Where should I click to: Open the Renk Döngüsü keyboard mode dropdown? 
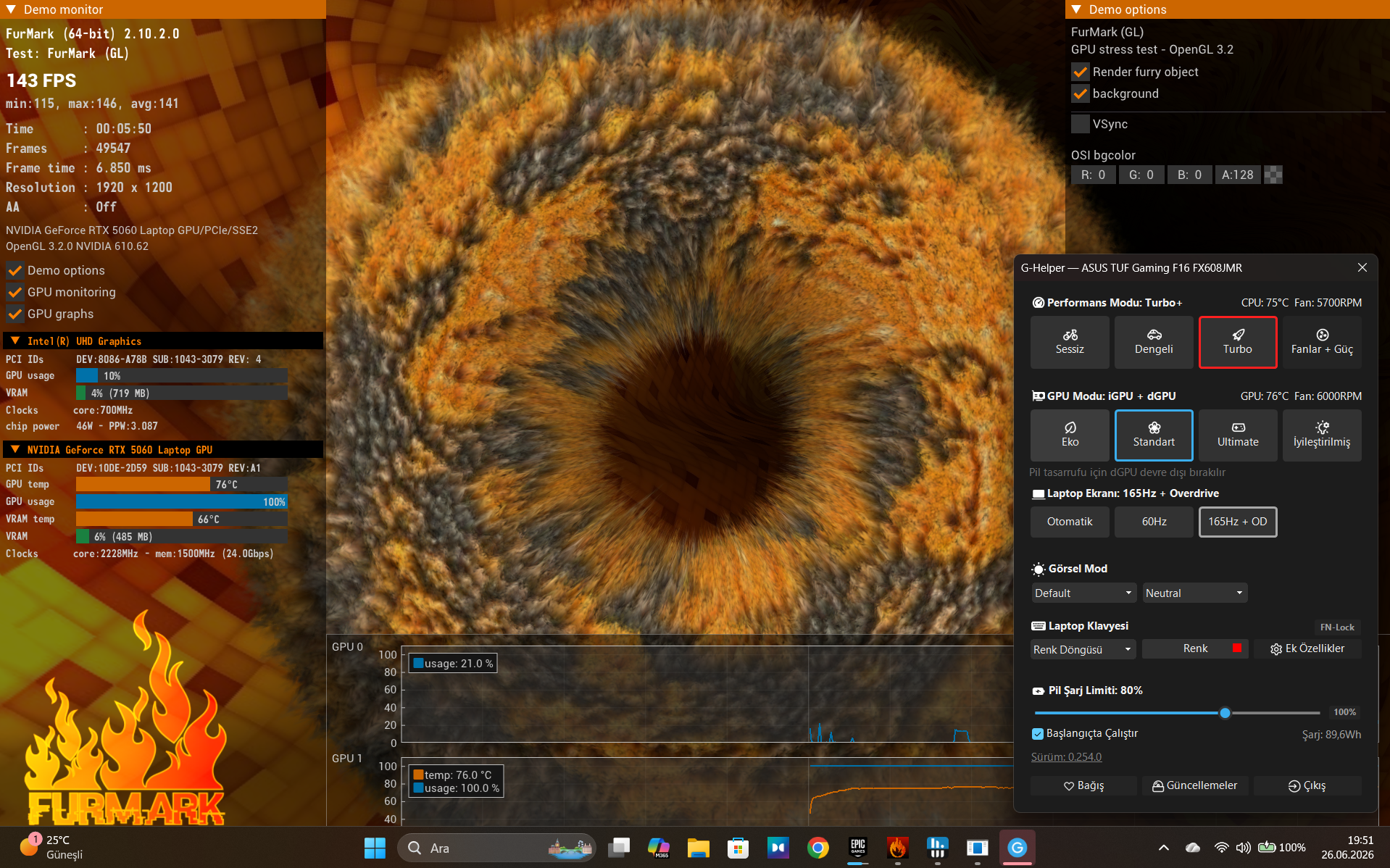pyautogui.click(x=1083, y=649)
